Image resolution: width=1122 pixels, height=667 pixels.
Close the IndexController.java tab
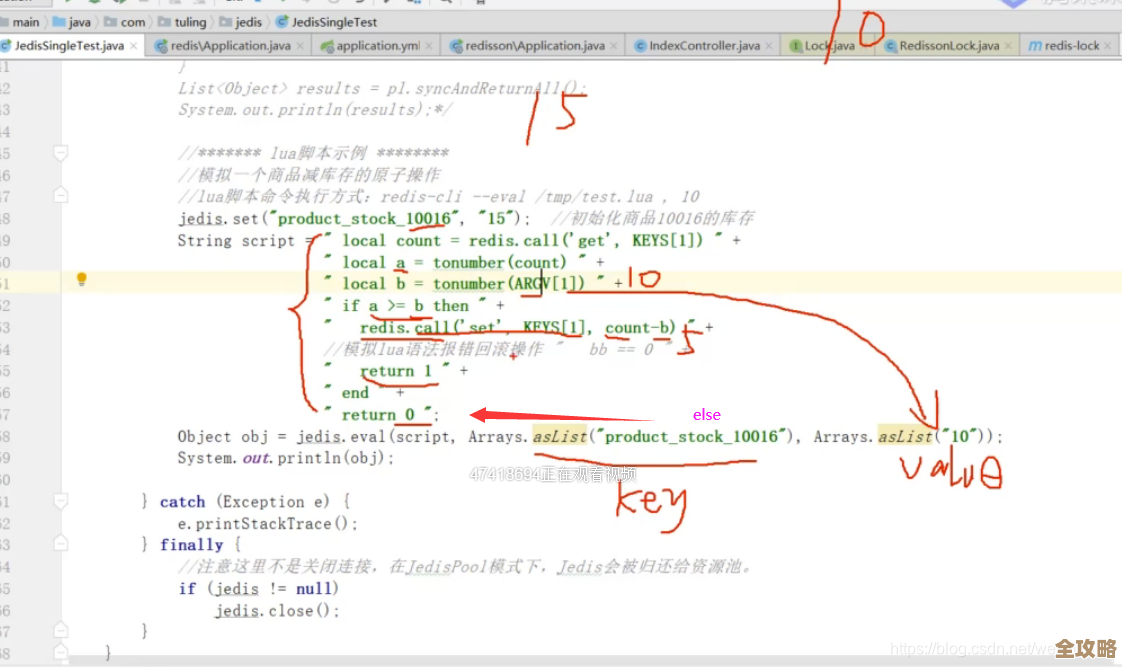[x=770, y=46]
